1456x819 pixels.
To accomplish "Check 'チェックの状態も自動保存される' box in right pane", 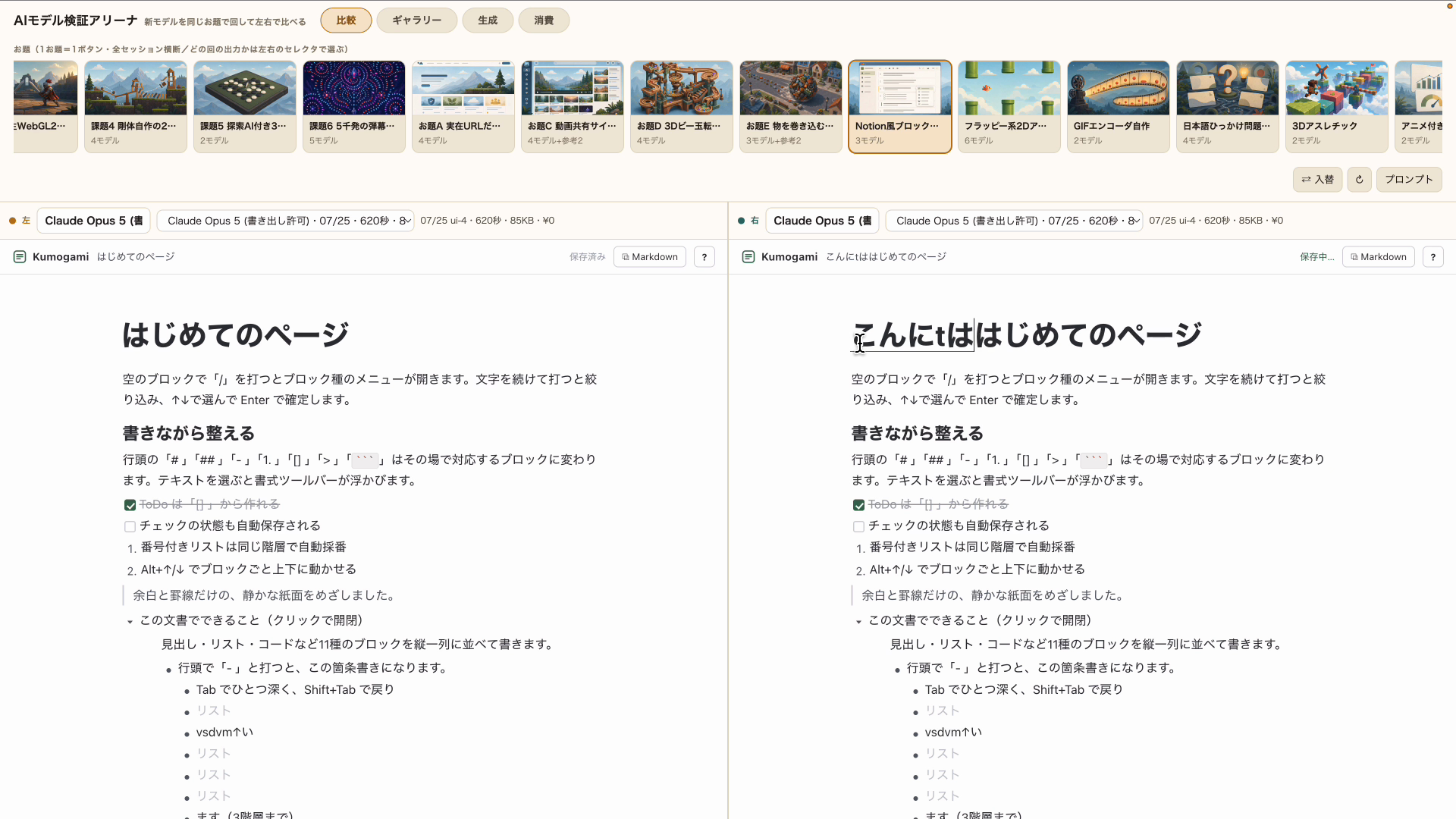I will coord(858,526).
